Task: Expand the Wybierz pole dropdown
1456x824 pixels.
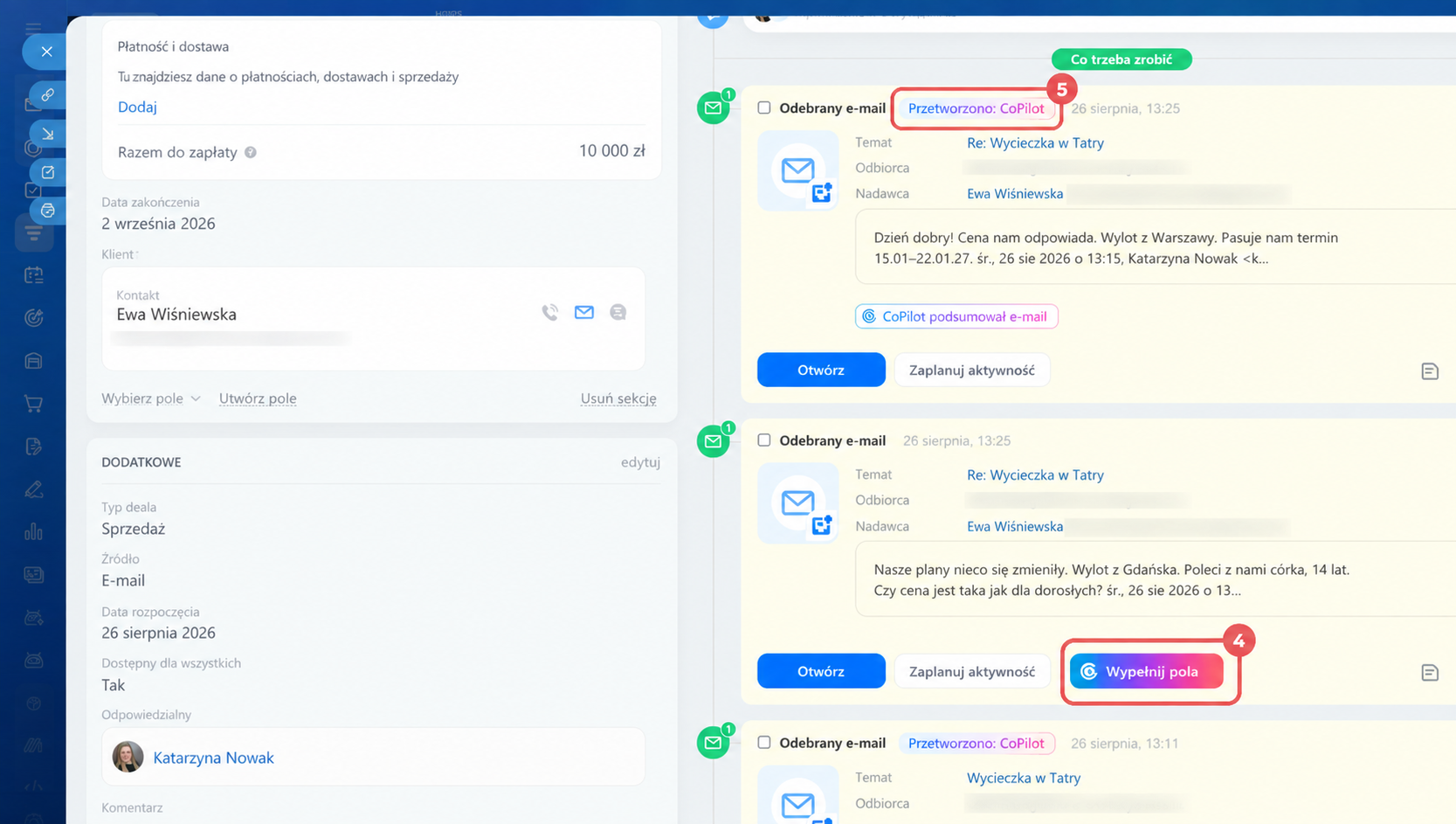Action: tap(151, 398)
